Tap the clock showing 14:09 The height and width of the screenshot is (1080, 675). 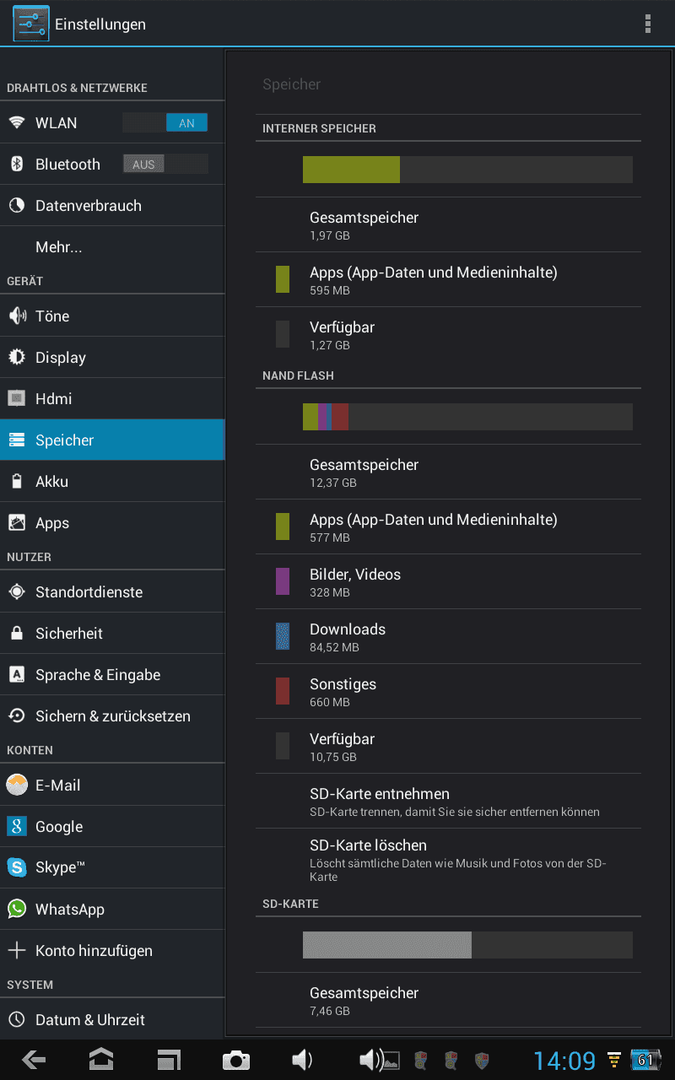(564, 1060)
